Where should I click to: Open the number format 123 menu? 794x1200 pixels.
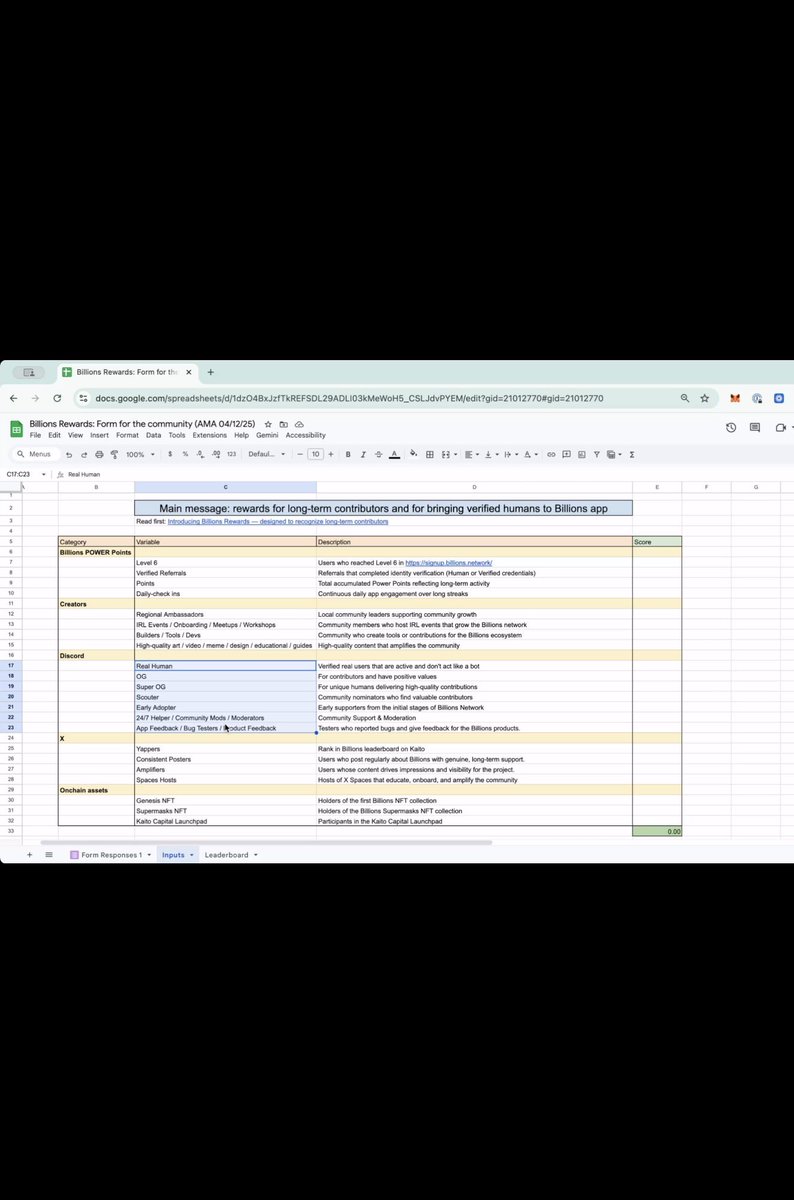pyautogui.click(x=231, y=454)
